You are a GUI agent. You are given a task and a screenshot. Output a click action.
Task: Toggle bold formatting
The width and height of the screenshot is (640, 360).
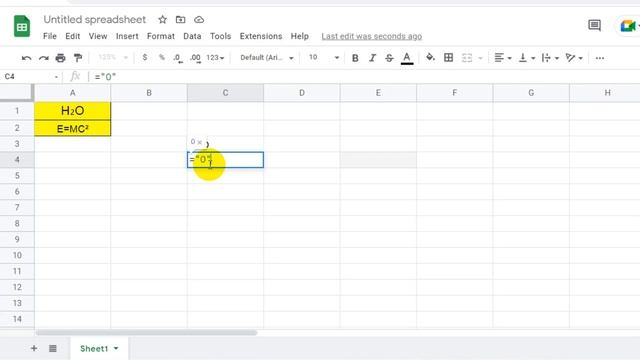(355, 58)
